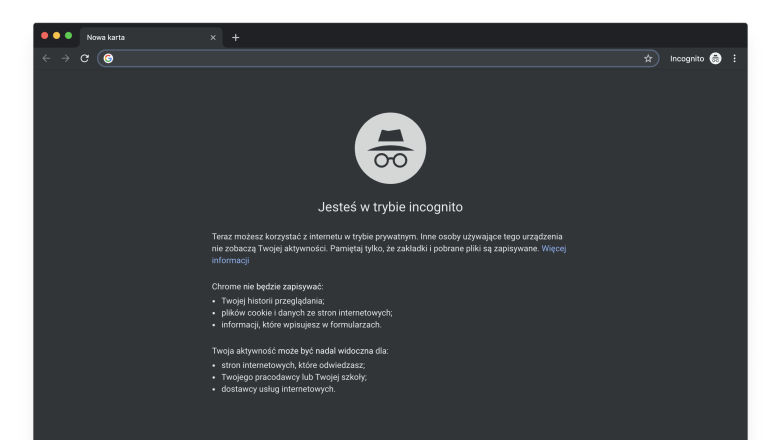The image size is (781, 440).
Task: Click the forward navigation arrow
Action: coord(65,58)
